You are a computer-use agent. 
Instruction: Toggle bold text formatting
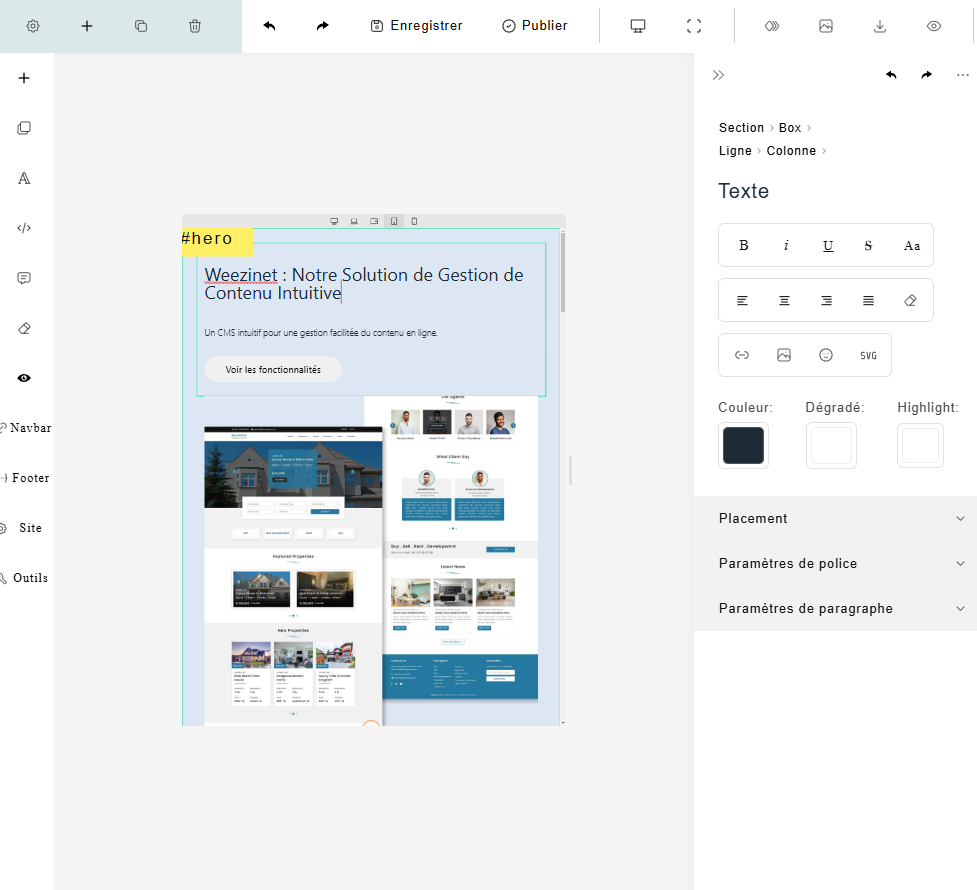743,246
